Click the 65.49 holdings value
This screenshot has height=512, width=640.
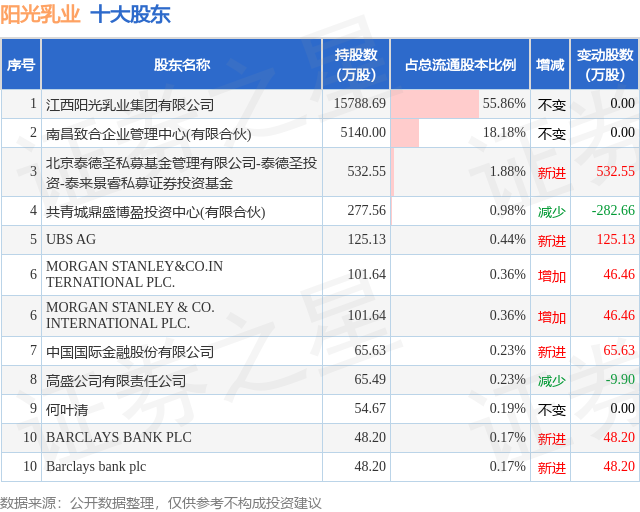click(x=369, y=379)
